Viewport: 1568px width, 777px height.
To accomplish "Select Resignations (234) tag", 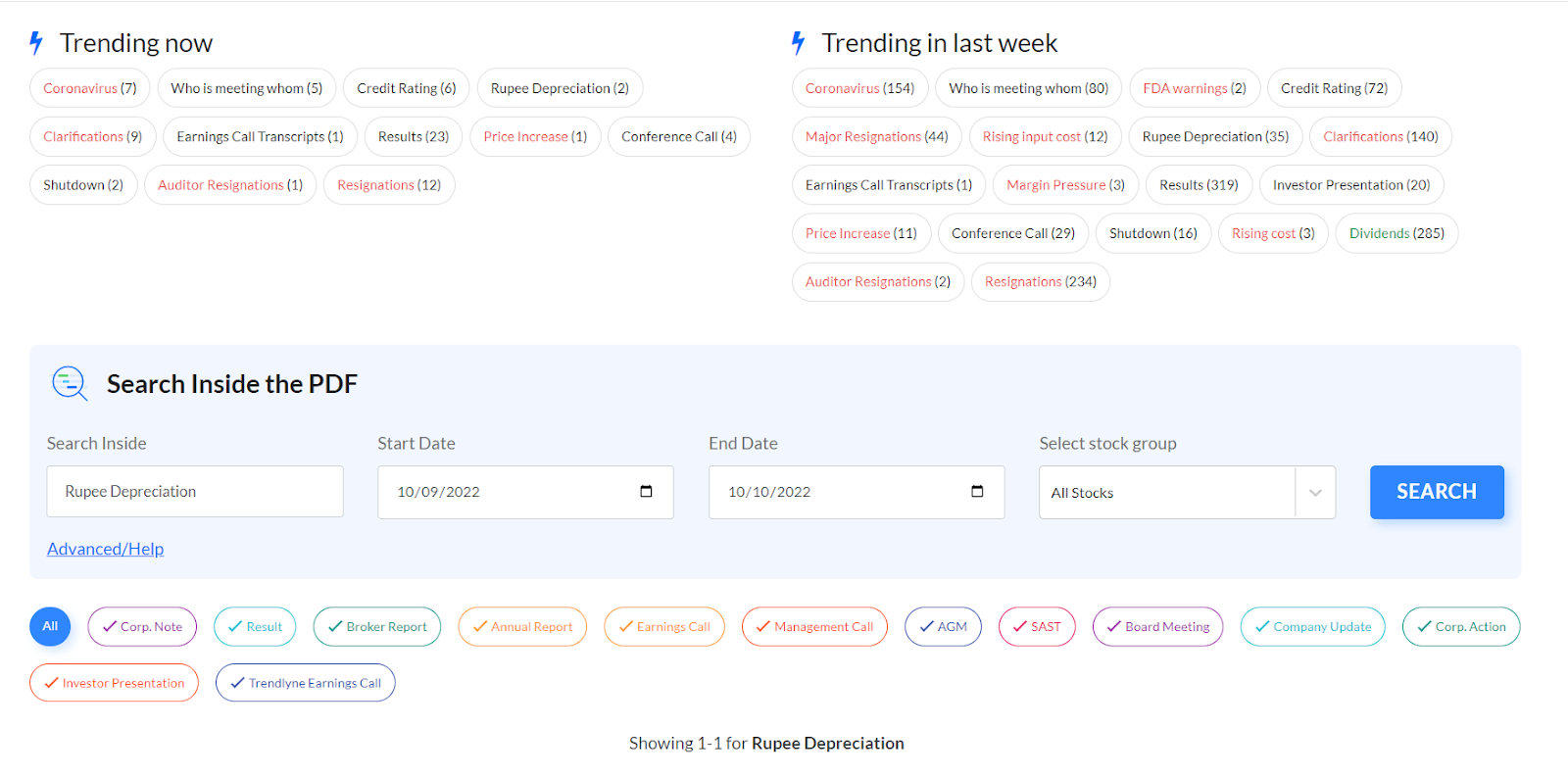I will point(1041,282).
